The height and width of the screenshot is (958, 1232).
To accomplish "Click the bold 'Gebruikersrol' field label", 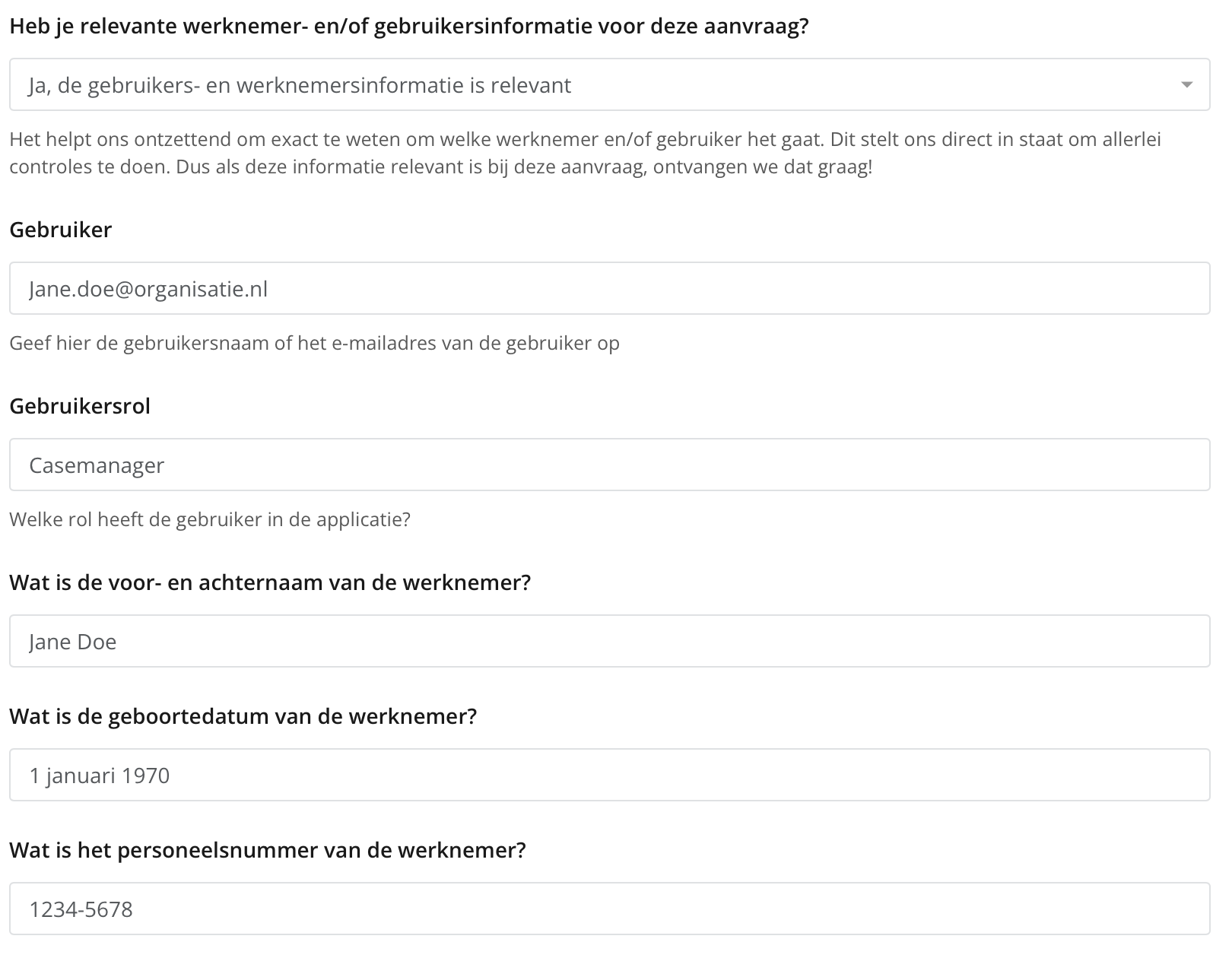I will pos(80,406).
